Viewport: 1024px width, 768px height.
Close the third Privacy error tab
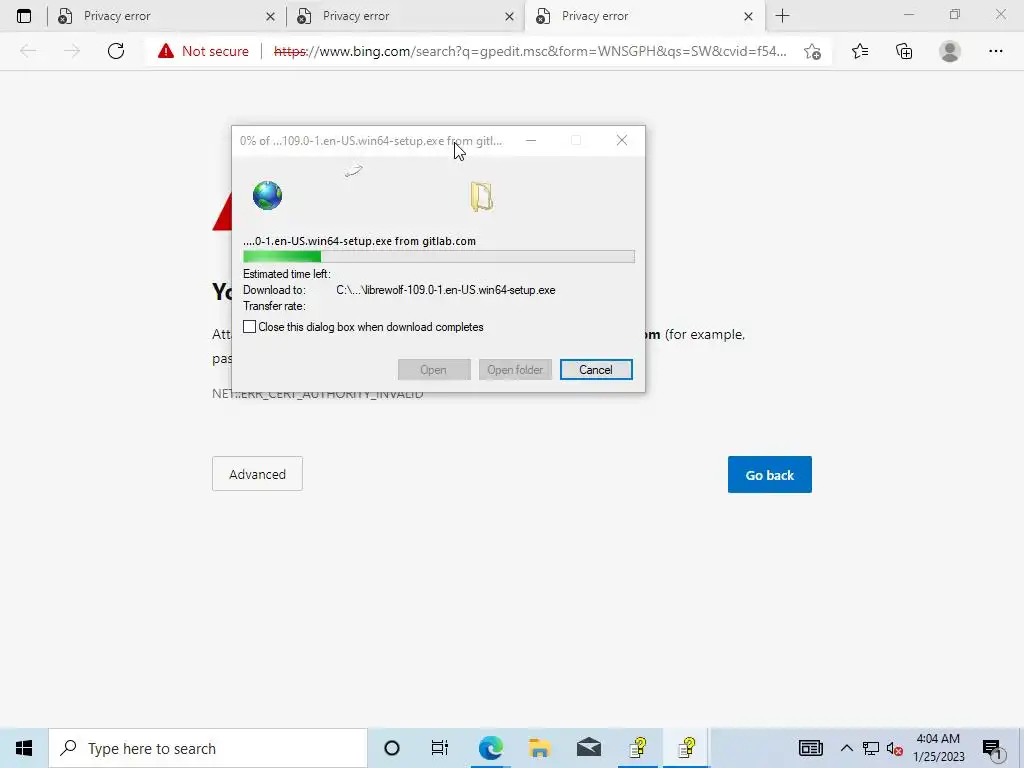(x=748, y=16)
